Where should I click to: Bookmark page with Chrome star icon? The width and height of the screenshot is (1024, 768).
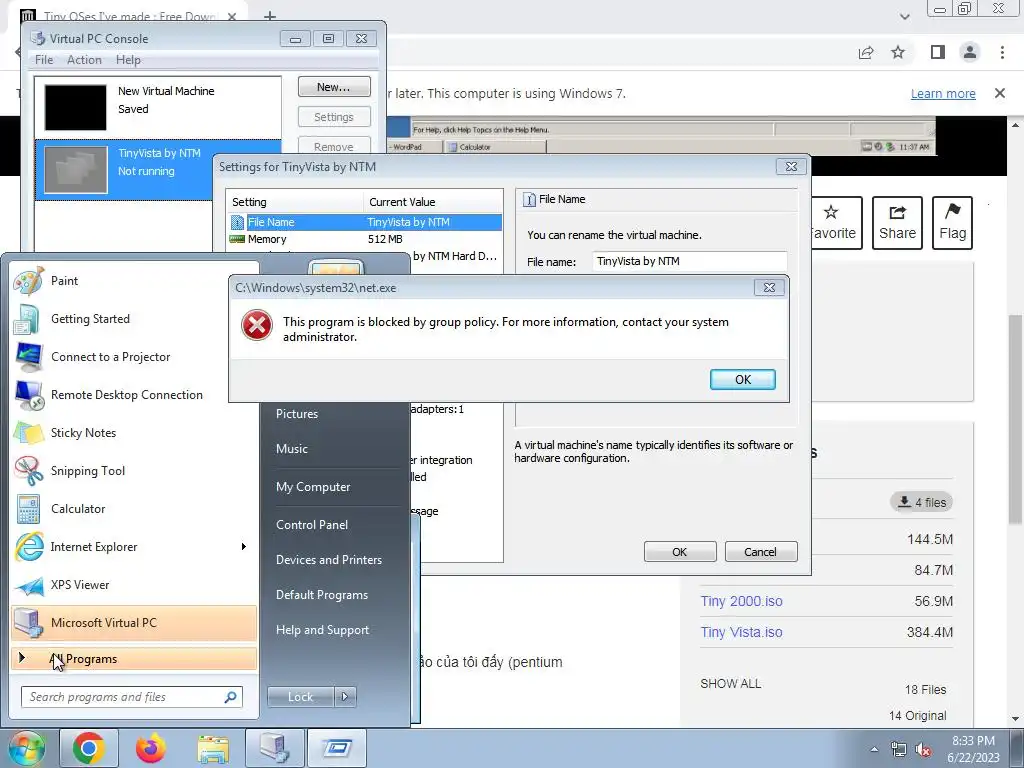coord(898,52)
